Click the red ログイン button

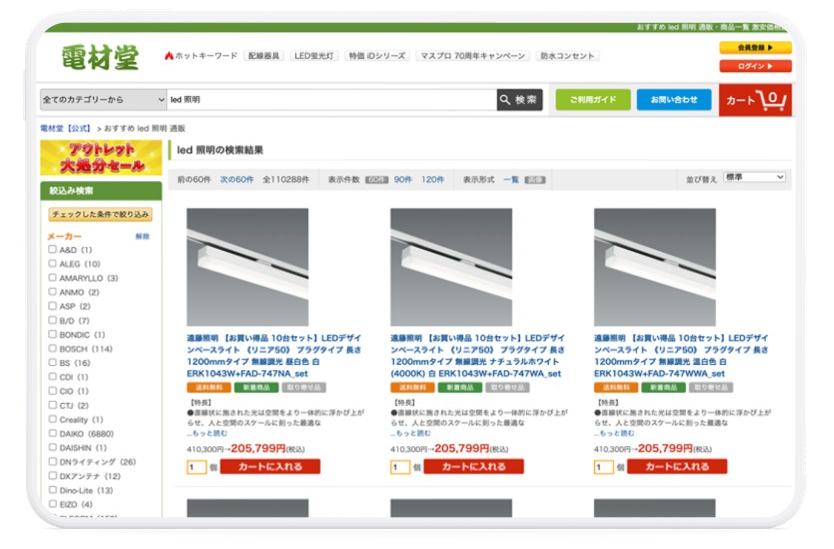click(755, 66)
